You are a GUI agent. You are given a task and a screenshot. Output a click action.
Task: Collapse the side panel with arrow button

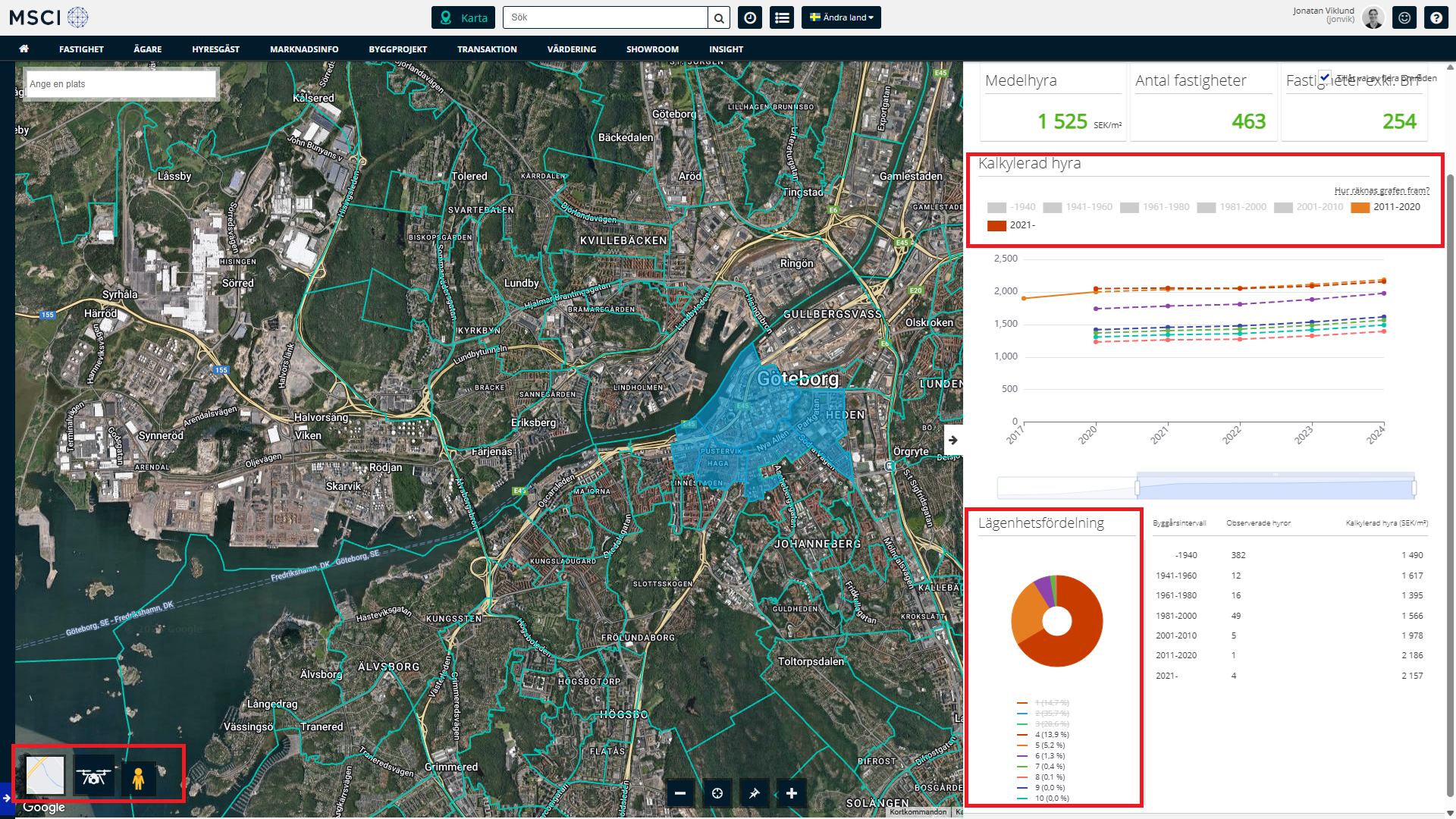pyautogui.click(x=953, y=440)
